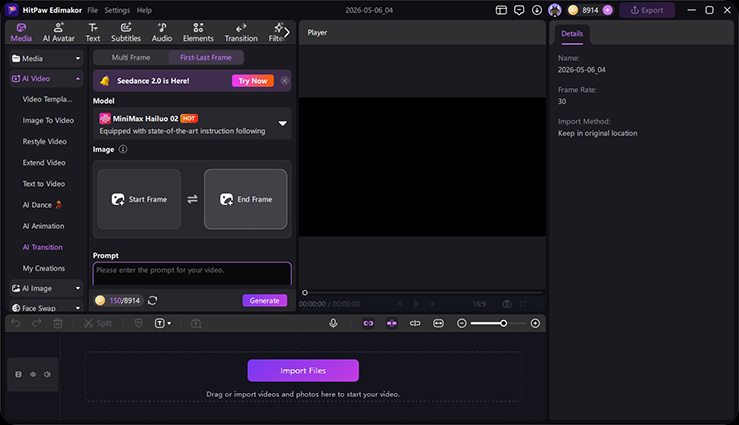Image resolution: width=739 pixels, height=425 pixels.
Task: Zoom out timeline with minus icon
Action: click(462, 323)
